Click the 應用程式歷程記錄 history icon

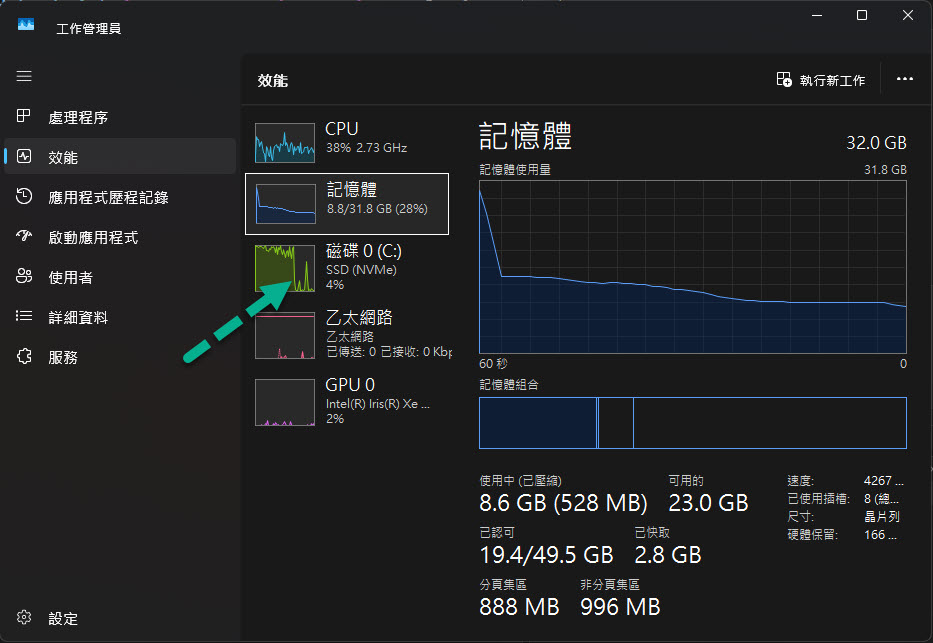coord(24,197)
